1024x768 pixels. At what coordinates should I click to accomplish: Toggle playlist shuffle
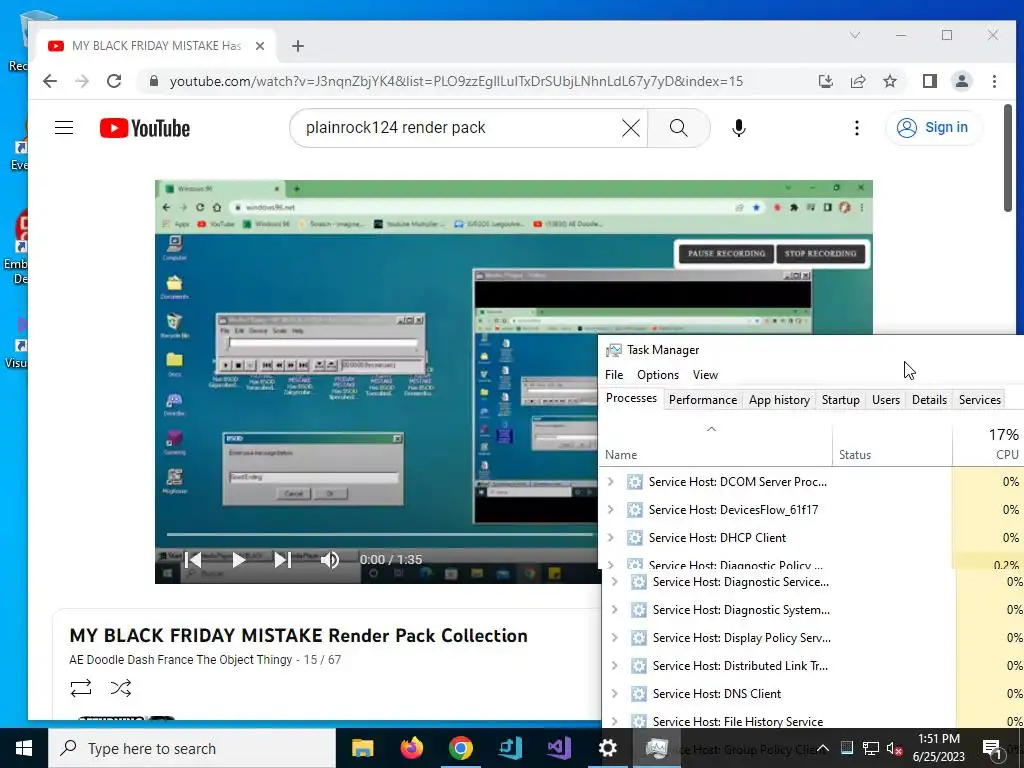tap(121, 688)
